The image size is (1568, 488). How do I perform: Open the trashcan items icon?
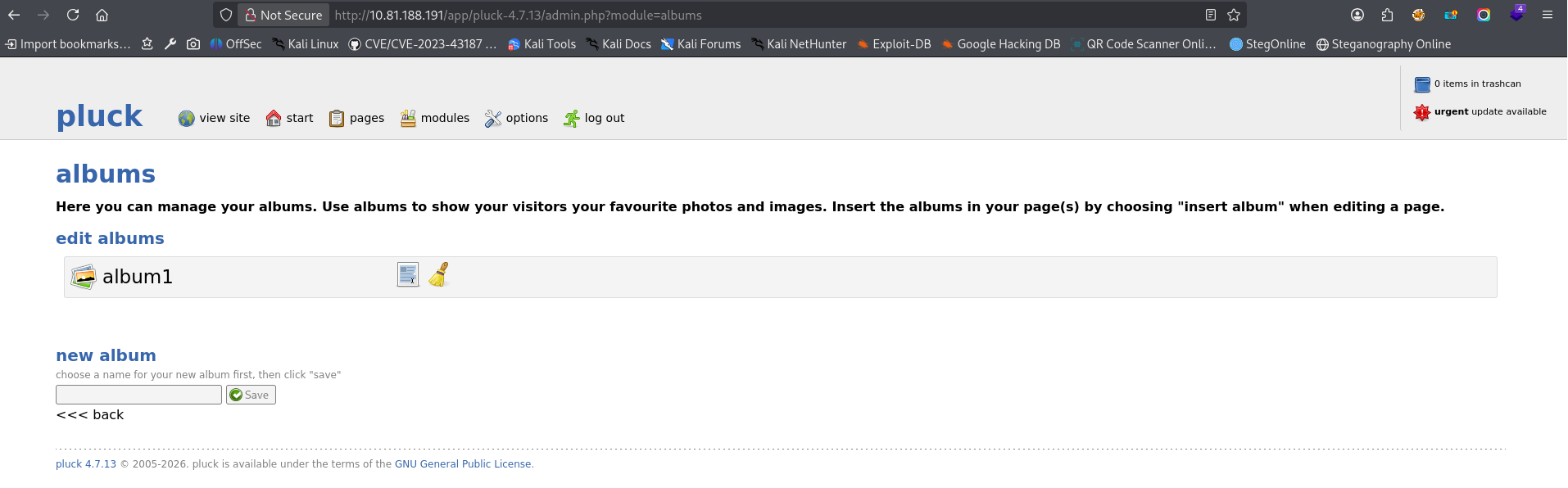coord(1422,84)
